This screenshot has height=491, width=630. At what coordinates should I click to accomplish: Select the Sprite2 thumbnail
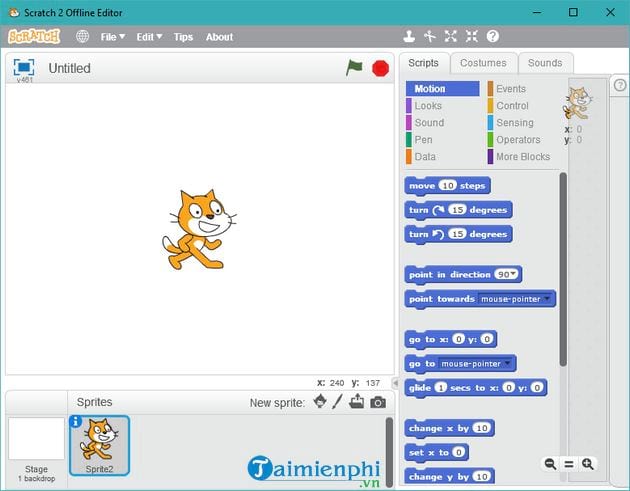click(99, 445)
